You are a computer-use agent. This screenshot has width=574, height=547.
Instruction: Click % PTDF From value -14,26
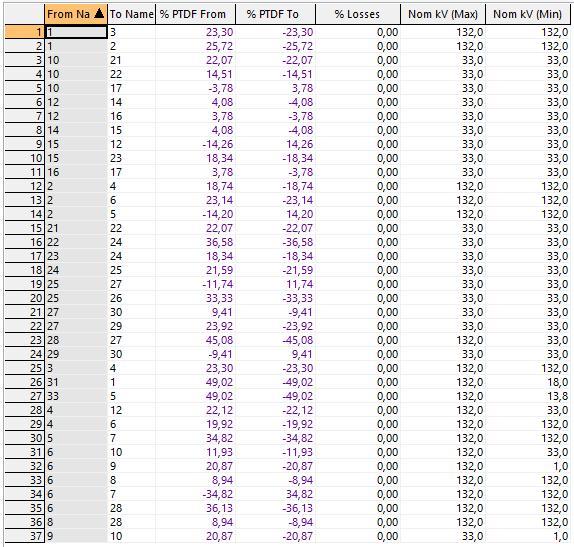(x=218, y=144)
